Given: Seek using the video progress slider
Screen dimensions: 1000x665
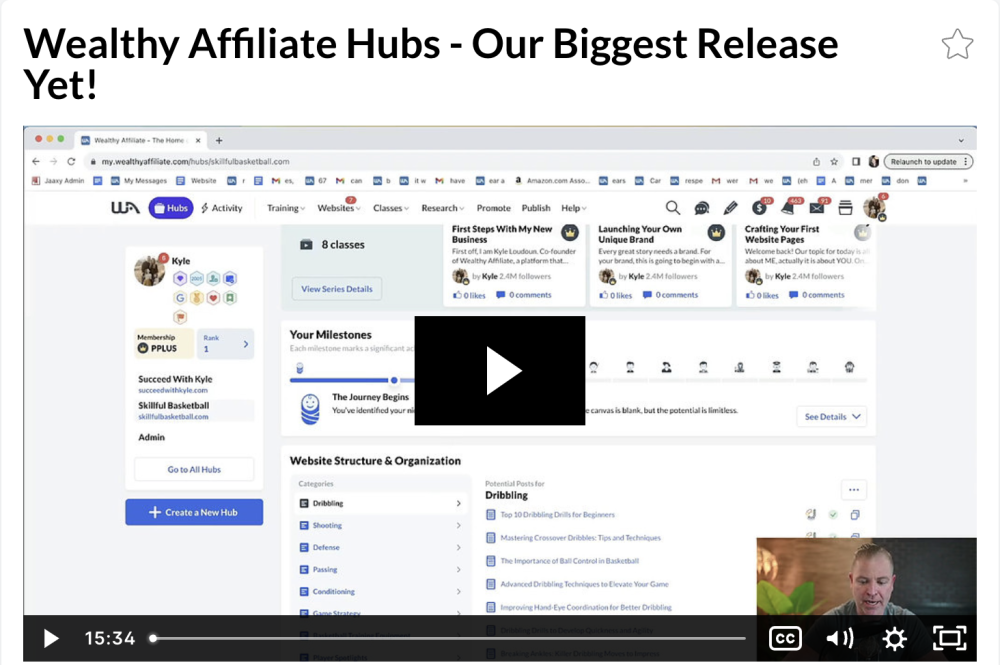Looking at the screenshot, I should point(449,638).
